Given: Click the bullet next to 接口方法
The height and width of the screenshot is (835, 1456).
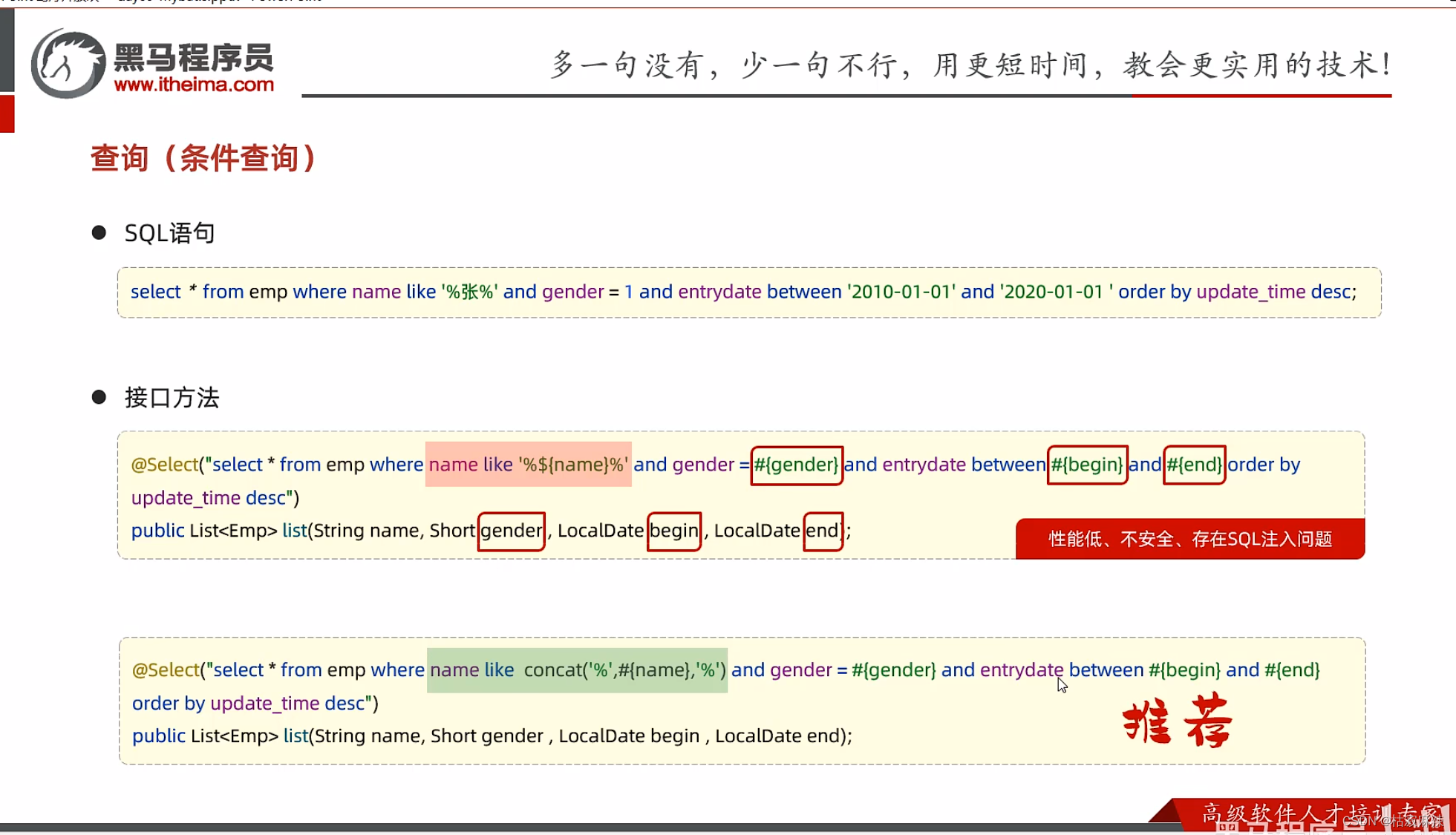Looking at the screenshot, I should pos(99,397).
